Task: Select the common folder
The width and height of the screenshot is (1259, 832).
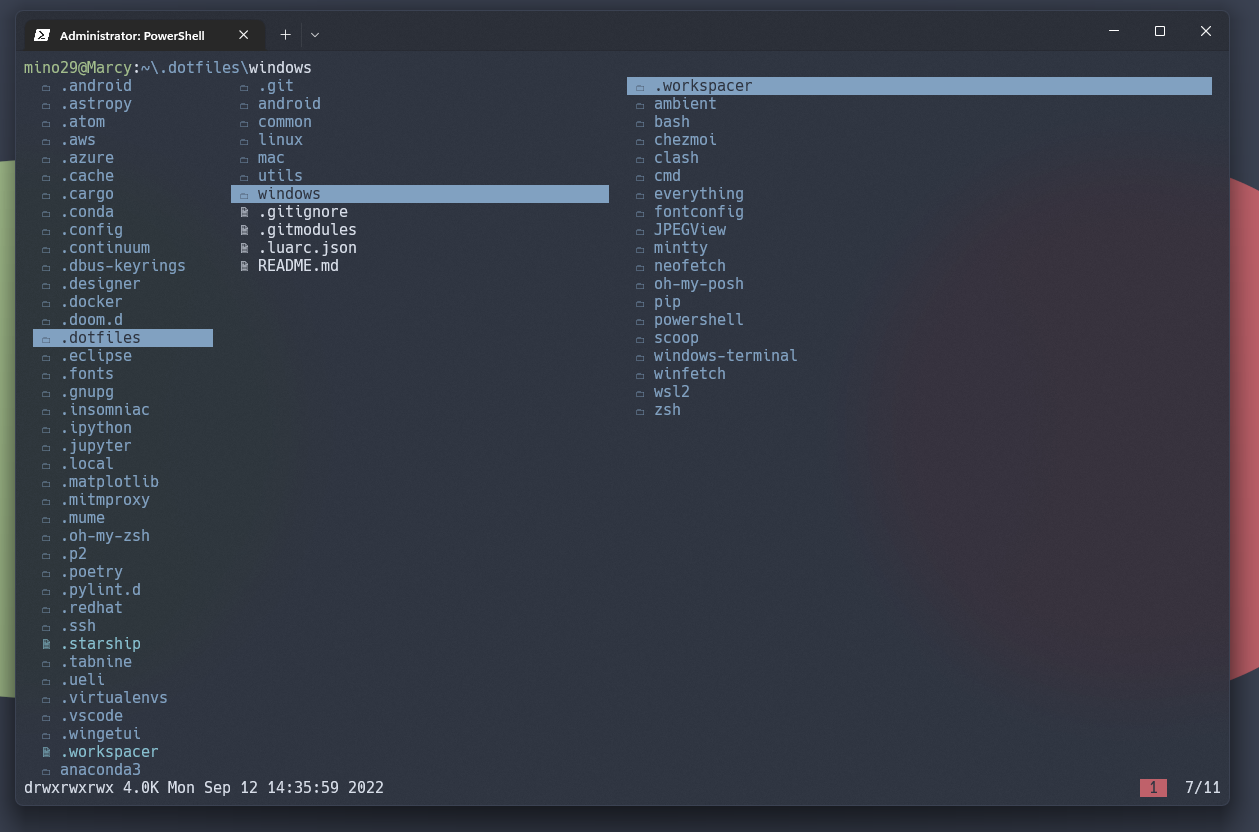Action: click(x=285, y=122)
